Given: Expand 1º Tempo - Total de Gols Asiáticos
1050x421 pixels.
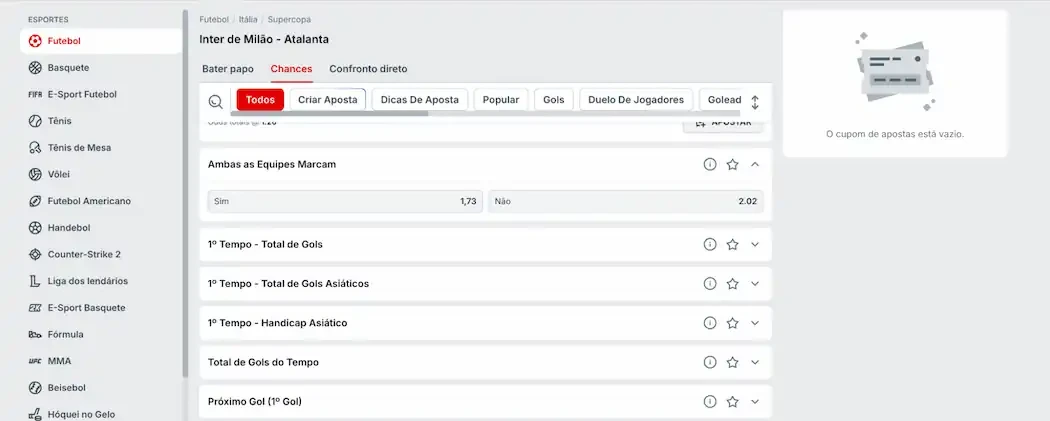Looking at the screenshot, I should click(x=755, y=284).
